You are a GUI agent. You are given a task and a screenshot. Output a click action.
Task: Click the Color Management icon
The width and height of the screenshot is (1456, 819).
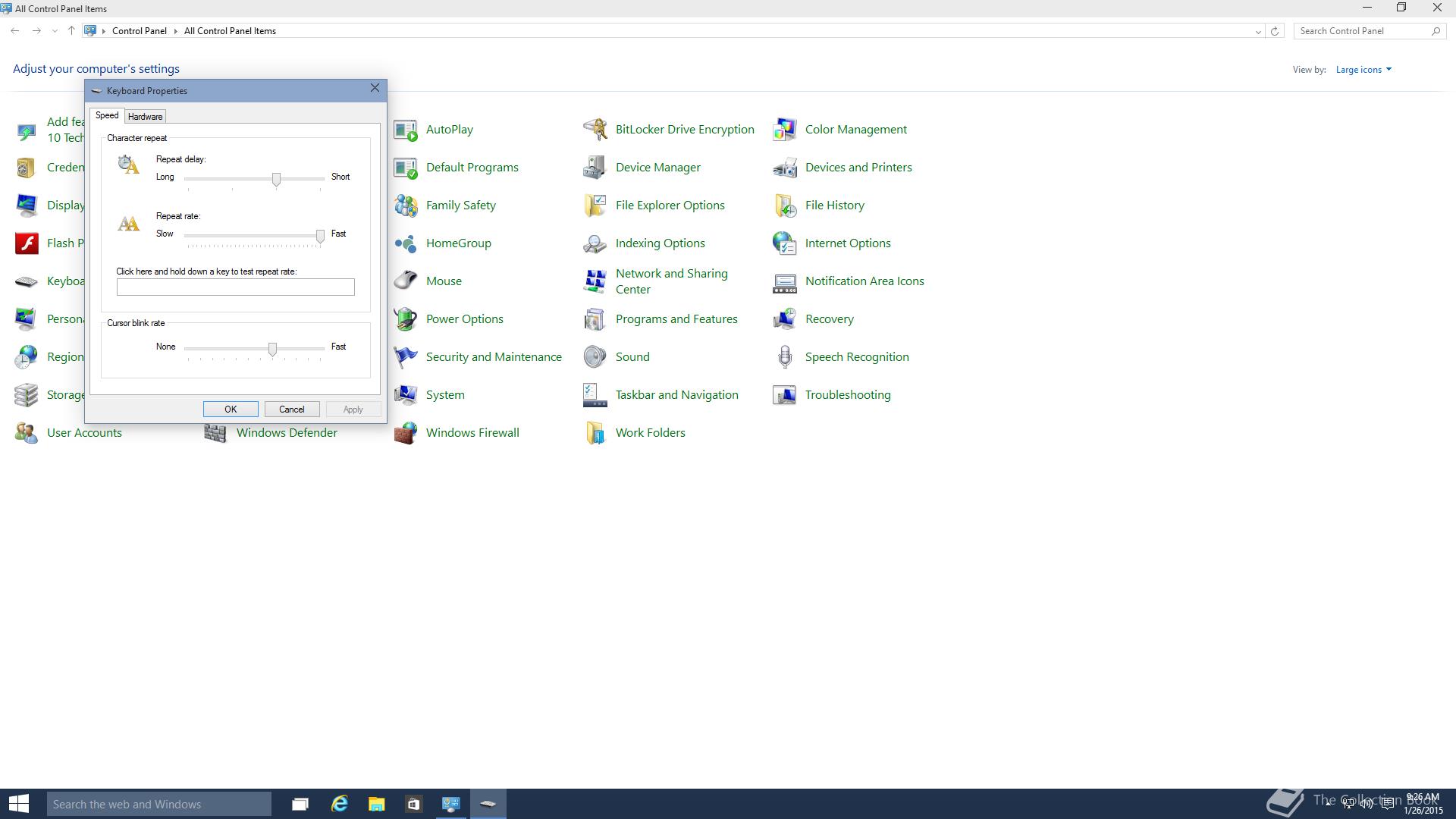[785, 130]
